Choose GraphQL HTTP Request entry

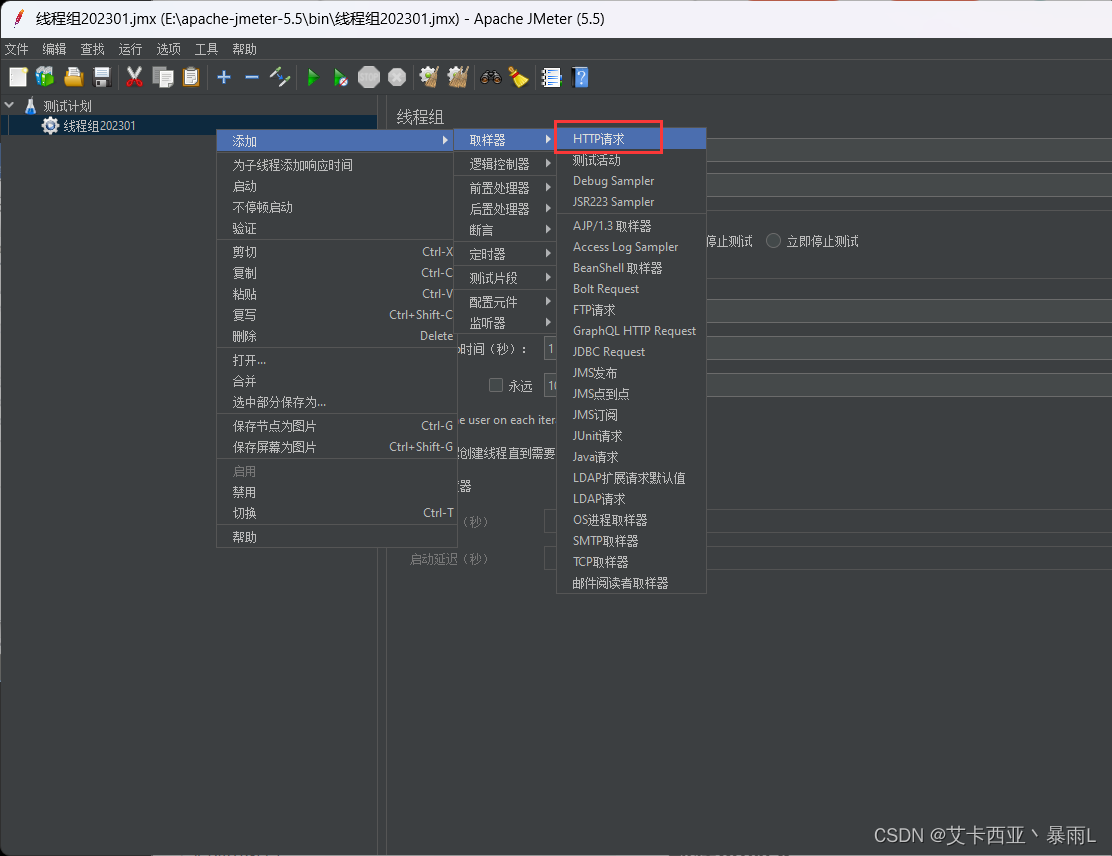click(x=631, y=330)
